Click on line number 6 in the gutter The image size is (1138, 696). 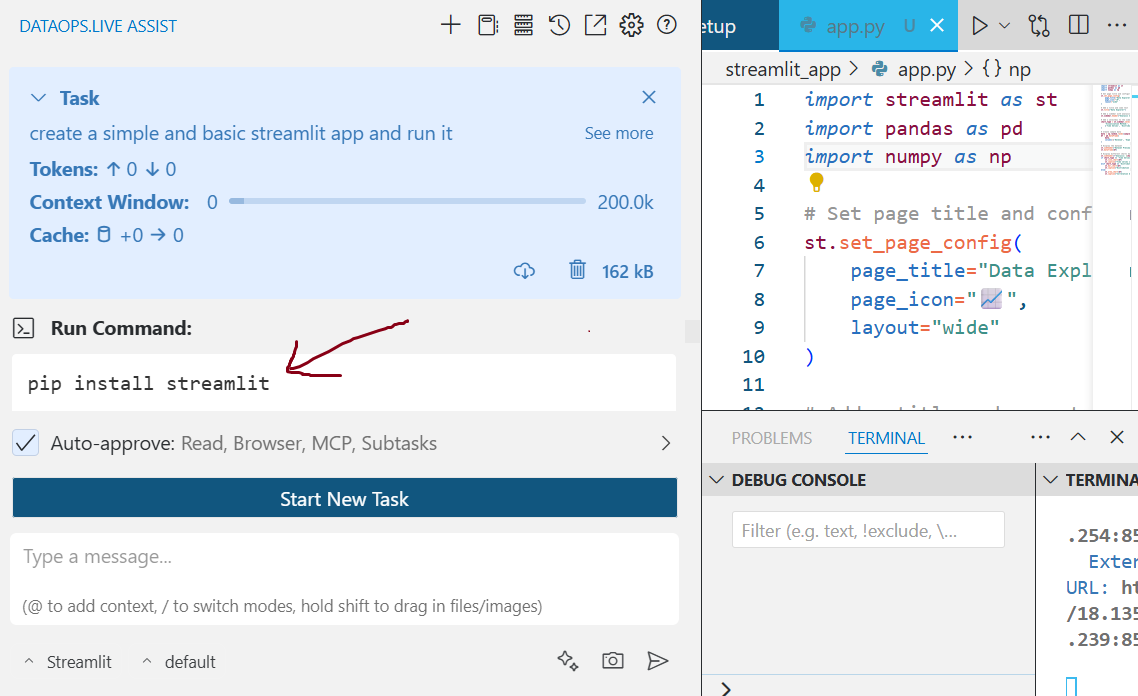click(x=759, y=242)
